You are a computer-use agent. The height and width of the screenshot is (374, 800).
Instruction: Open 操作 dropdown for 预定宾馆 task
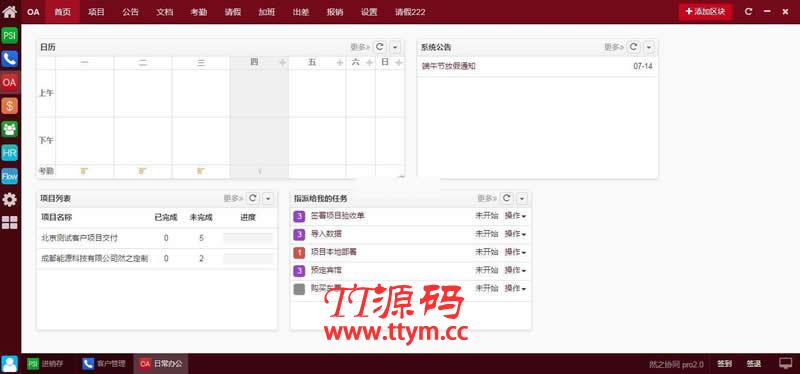[515, 270]
